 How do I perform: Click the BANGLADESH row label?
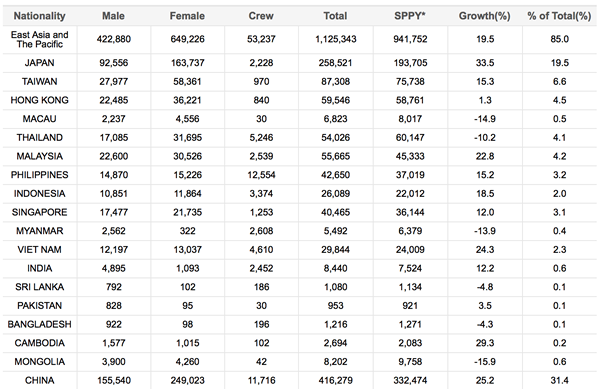point(39,324)
